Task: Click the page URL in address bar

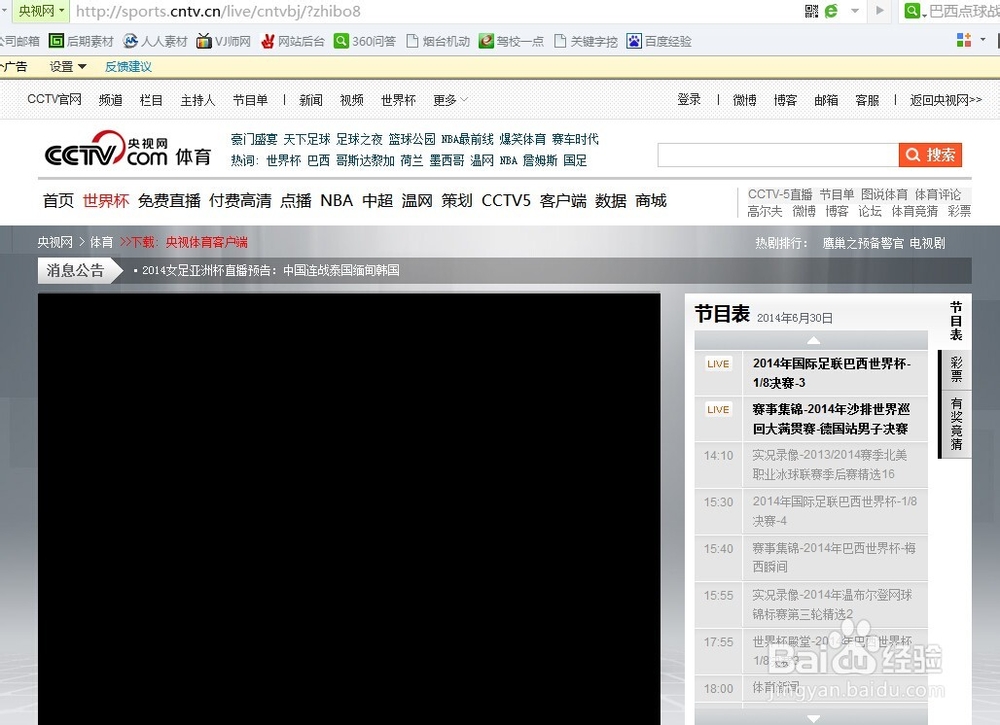Action: click(218, 11)
